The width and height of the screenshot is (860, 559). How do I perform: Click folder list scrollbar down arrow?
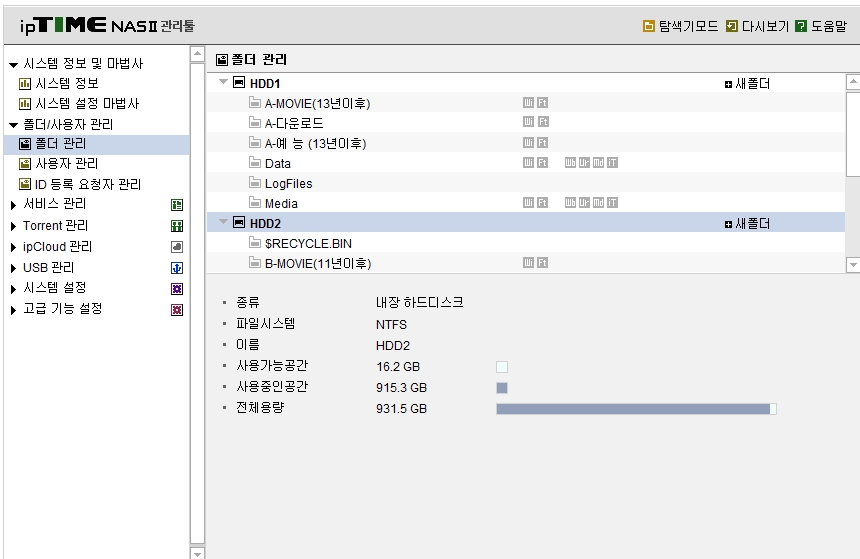(853, 265)
